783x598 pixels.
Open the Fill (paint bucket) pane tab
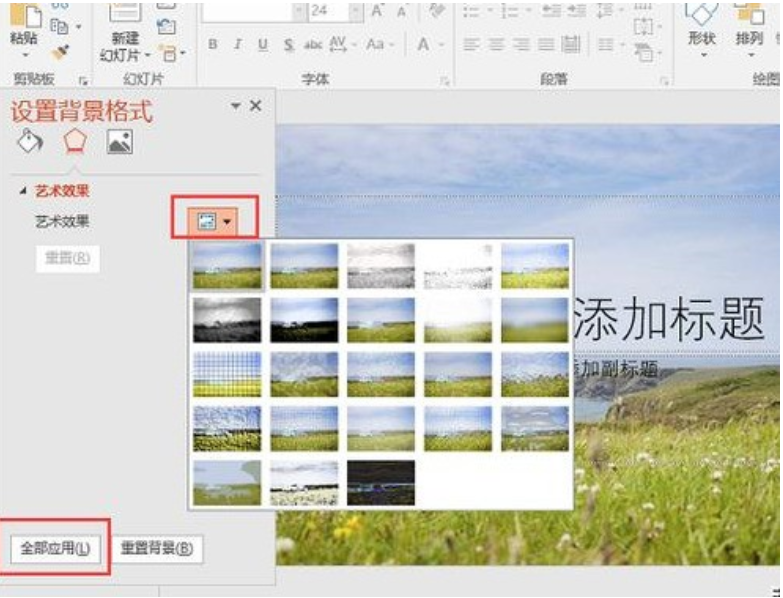tap(30, 142)
